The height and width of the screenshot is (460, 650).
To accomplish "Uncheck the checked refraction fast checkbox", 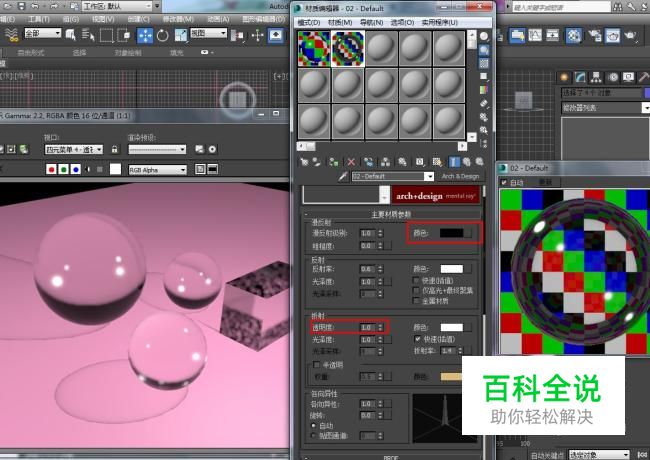I will coord(417,339).
